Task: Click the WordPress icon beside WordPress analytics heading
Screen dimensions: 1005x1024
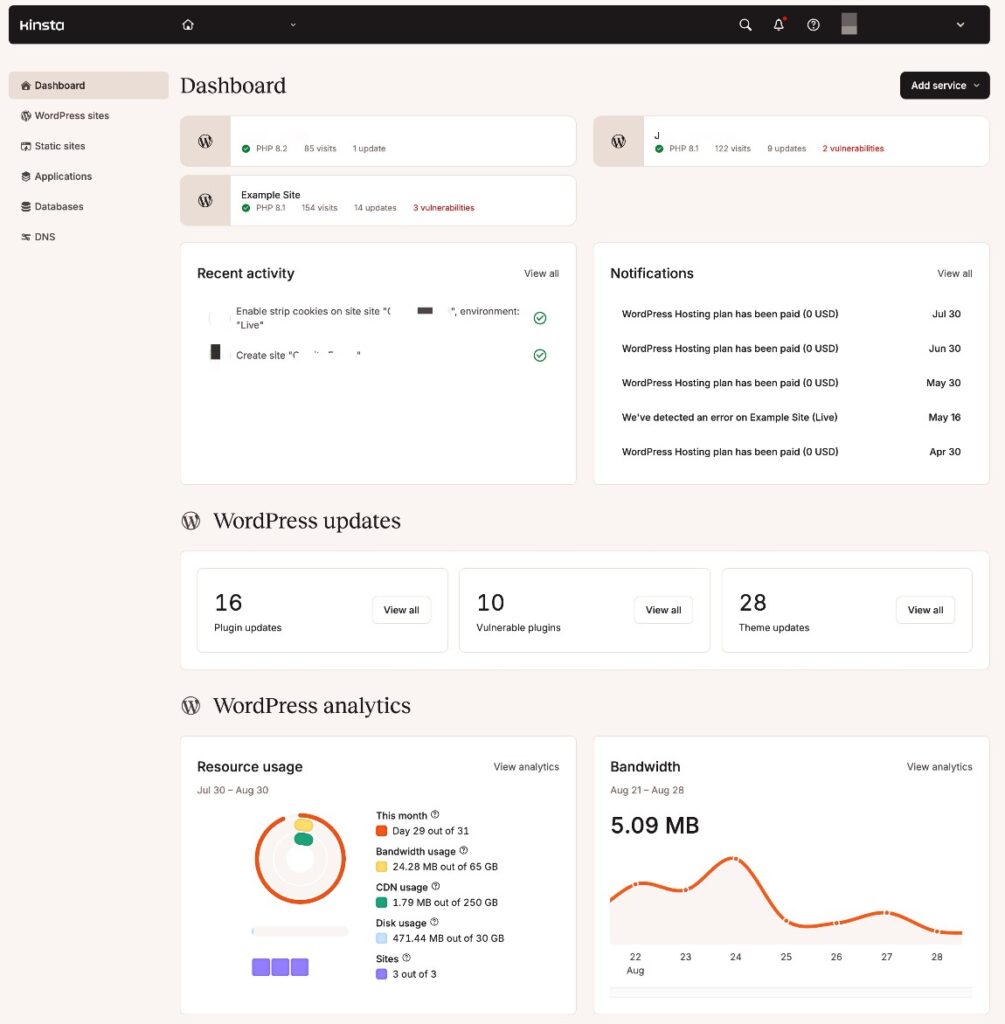Action: click(x=190, y=706)
